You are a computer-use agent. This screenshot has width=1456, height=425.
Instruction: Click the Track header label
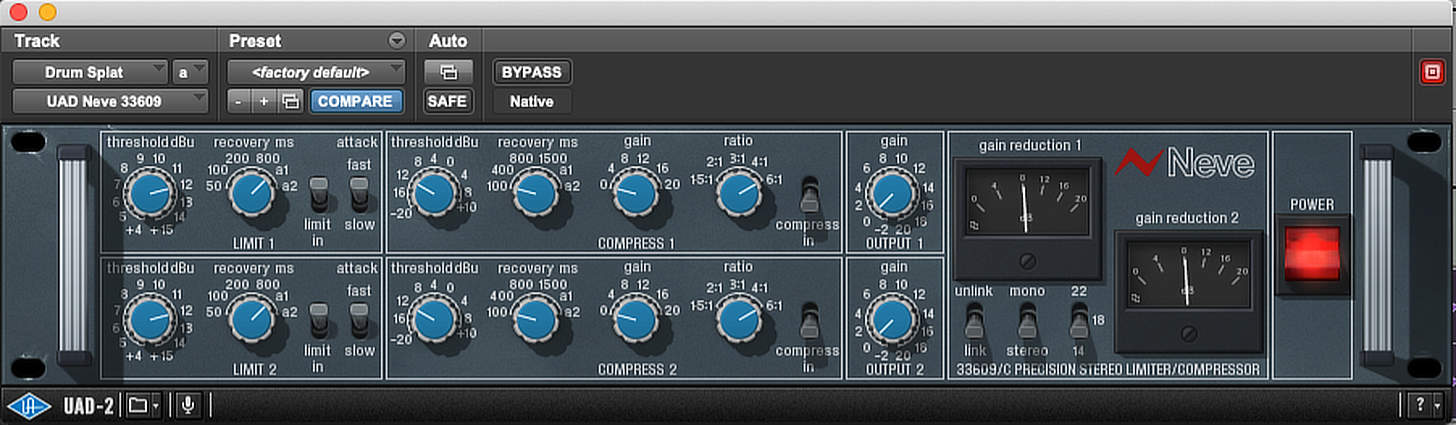coord(37,41)
